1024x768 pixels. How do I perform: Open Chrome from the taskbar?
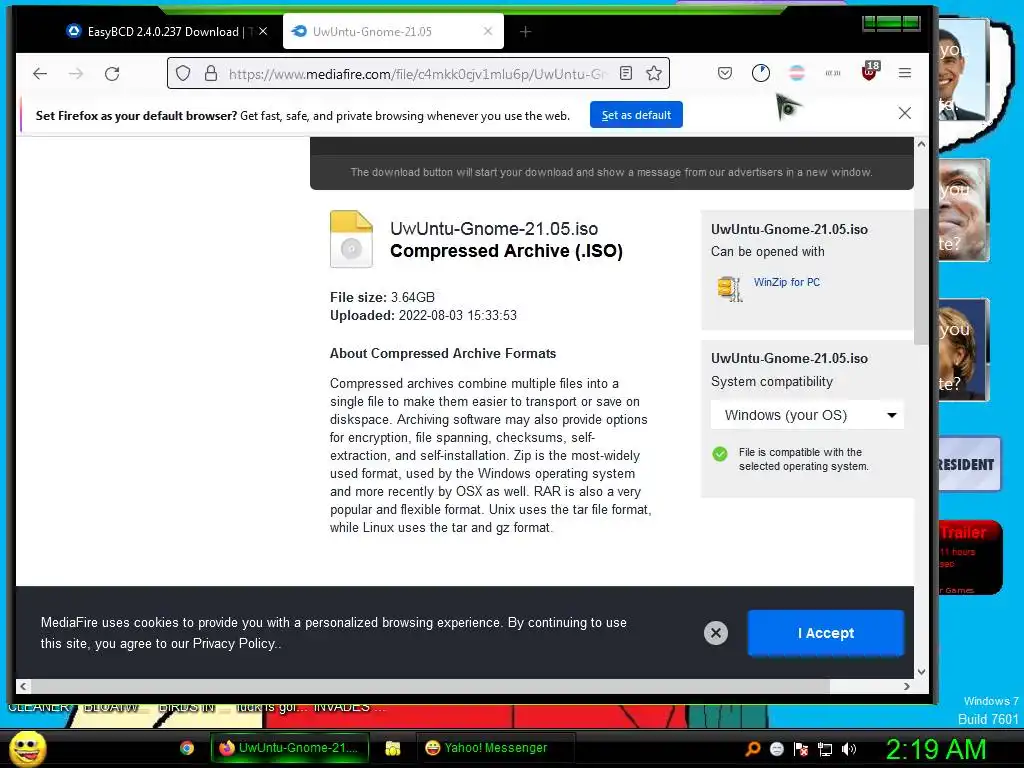coord(187,748)
